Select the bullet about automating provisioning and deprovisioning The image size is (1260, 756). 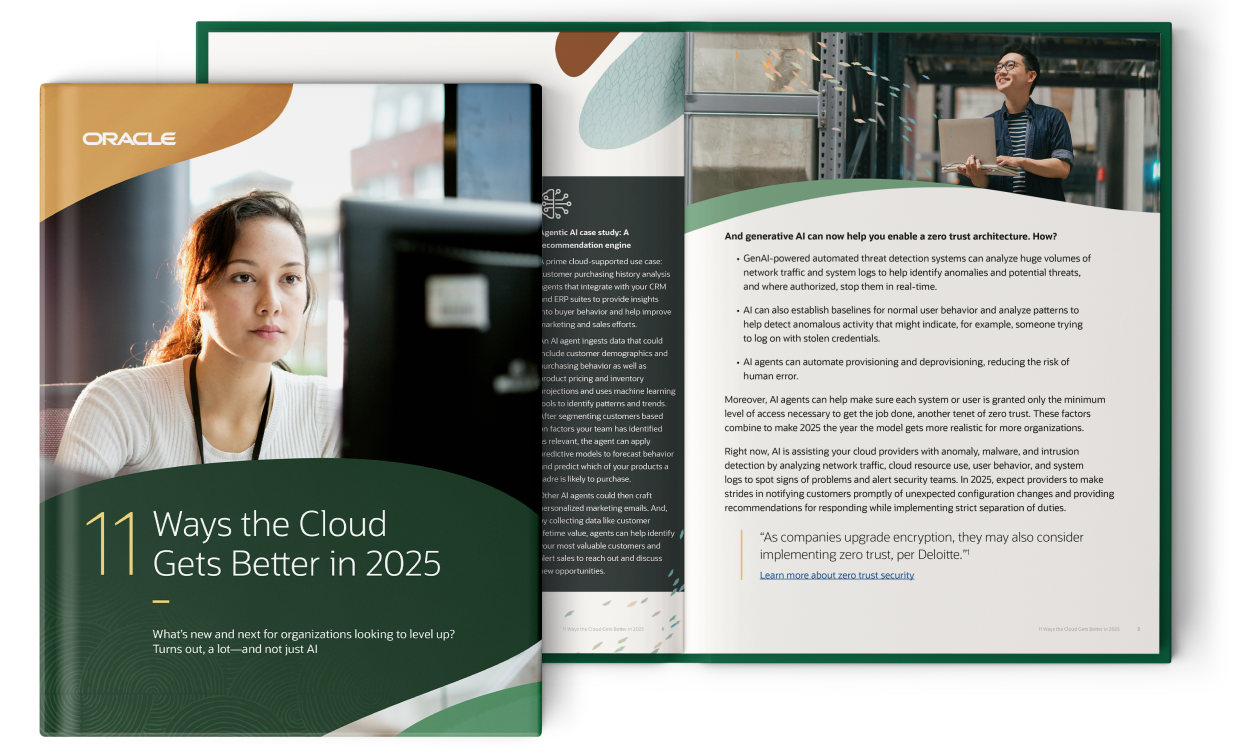(905, 368)
